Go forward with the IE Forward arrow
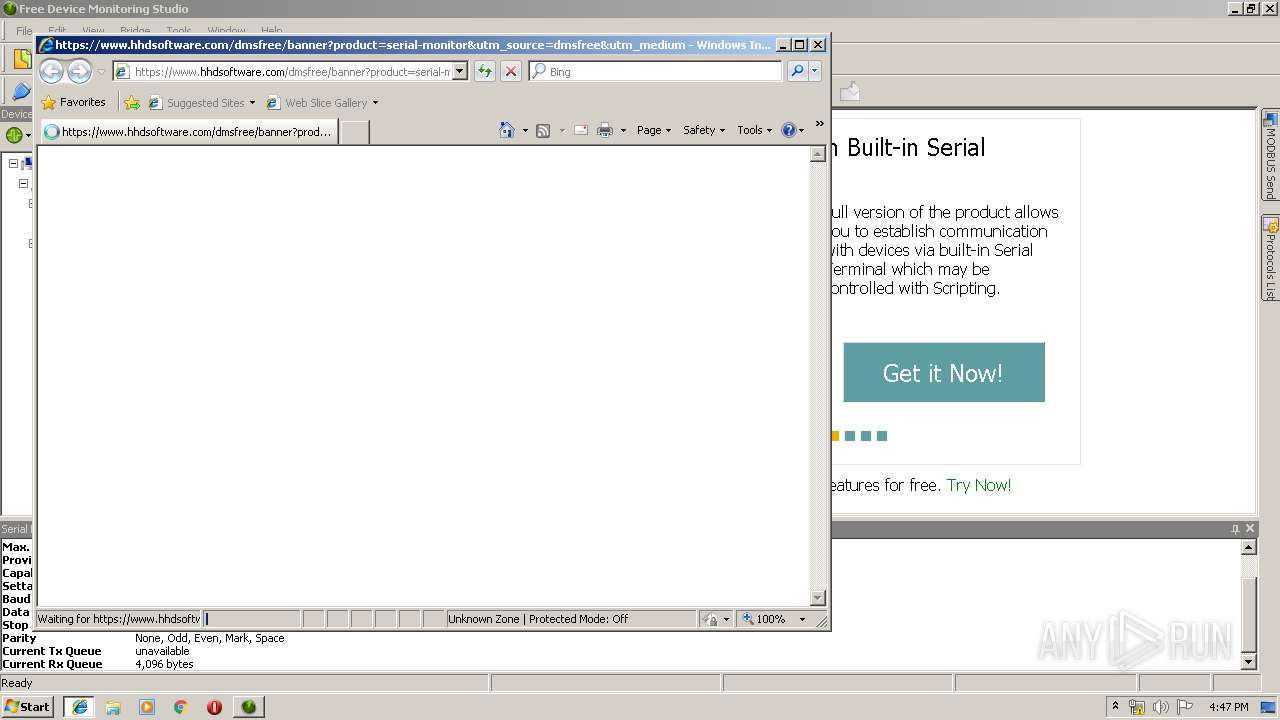The width and height of the screenshot is (1280, 720). (79, 72)
